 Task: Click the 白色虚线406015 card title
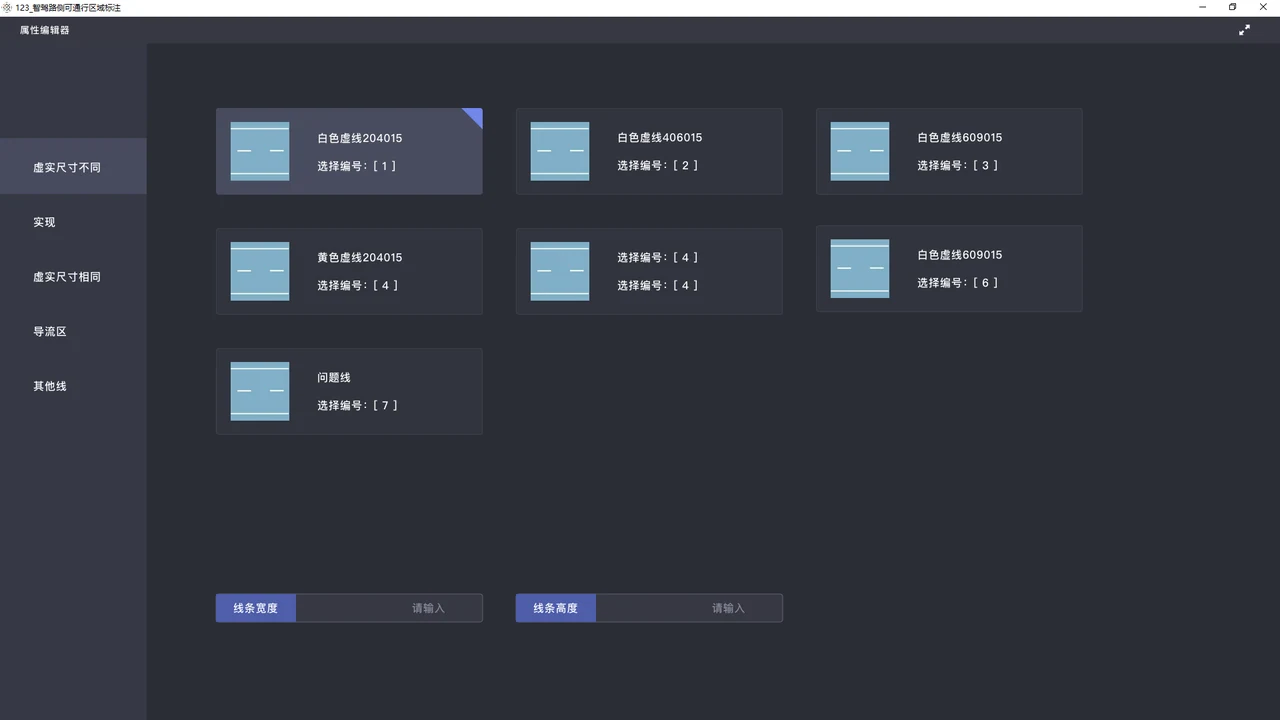coord(660,138)
